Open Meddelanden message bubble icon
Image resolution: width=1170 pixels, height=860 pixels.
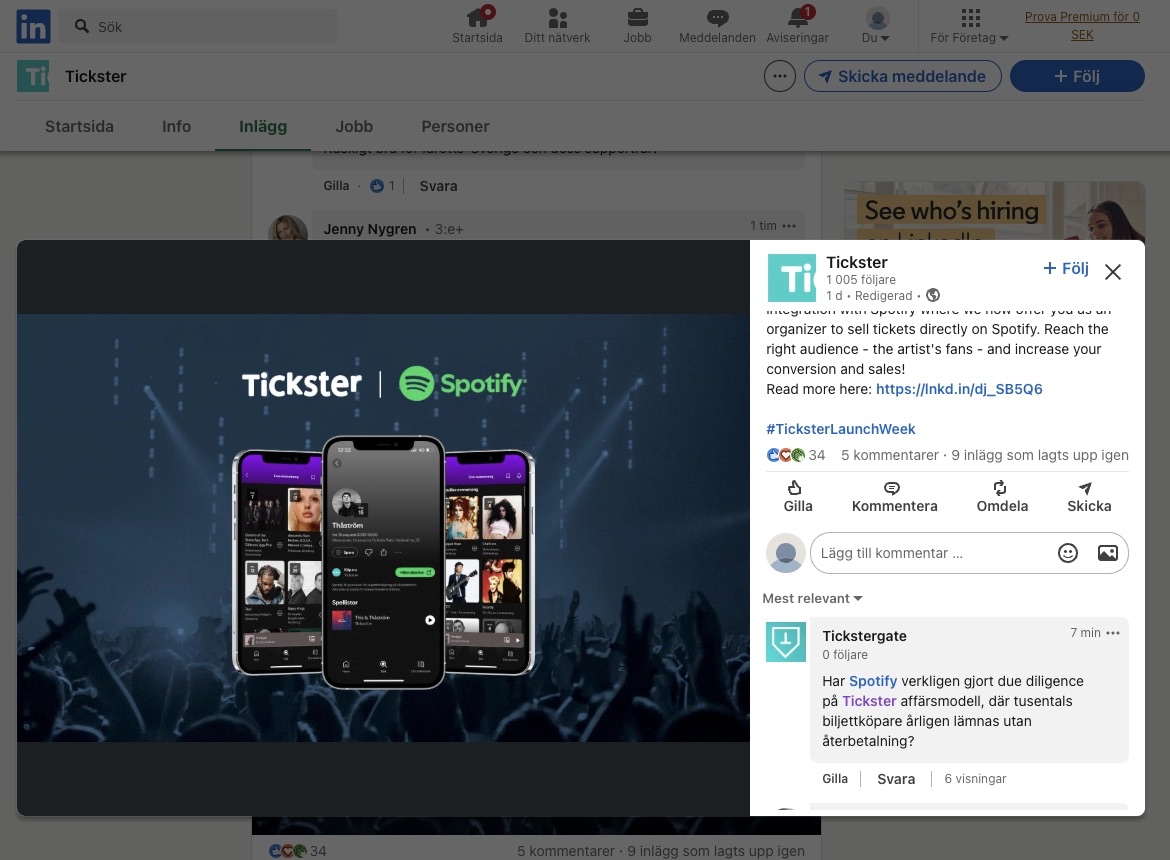click(717, 17)
